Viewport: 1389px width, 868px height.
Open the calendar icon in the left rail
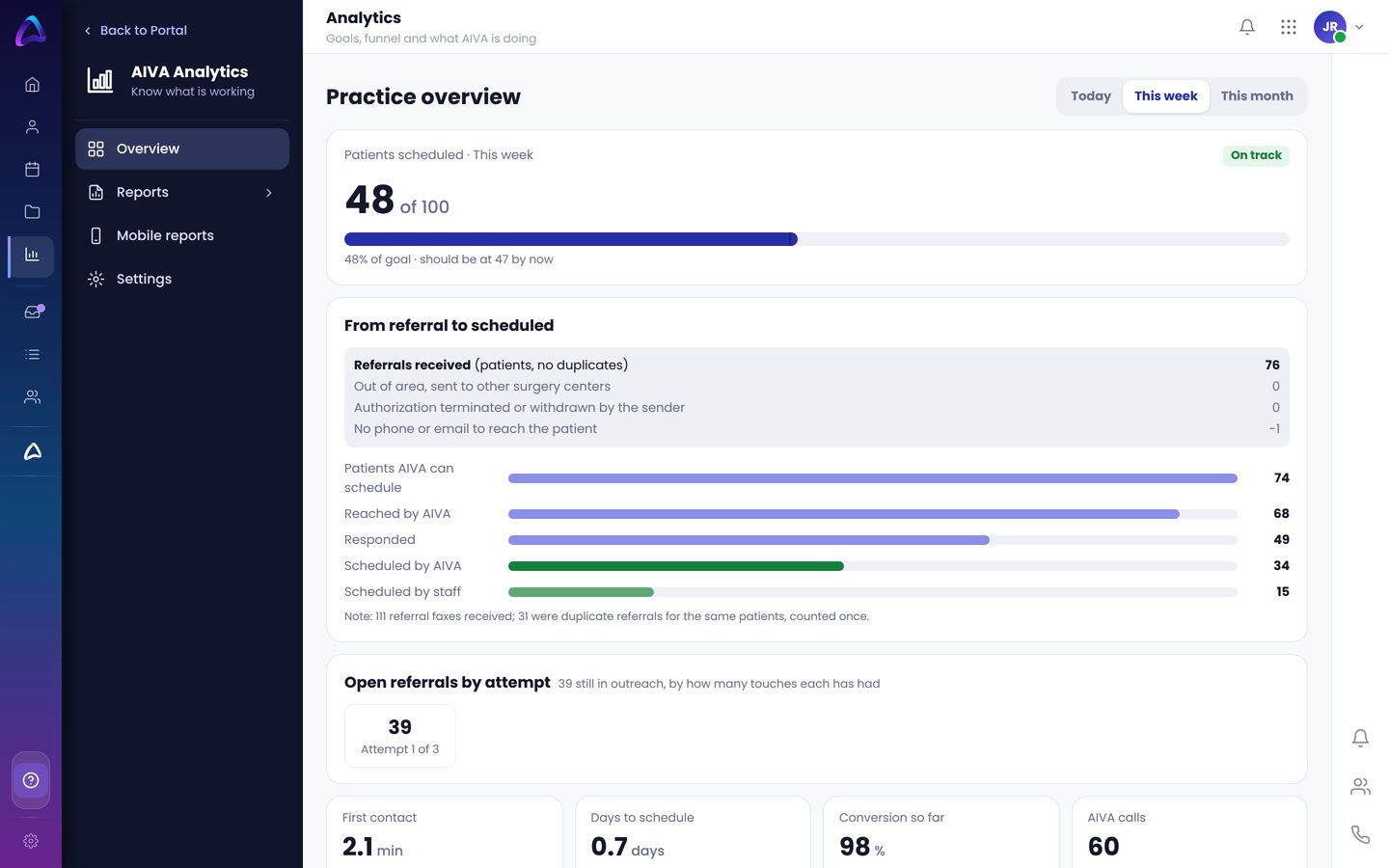tap(32, 170)
